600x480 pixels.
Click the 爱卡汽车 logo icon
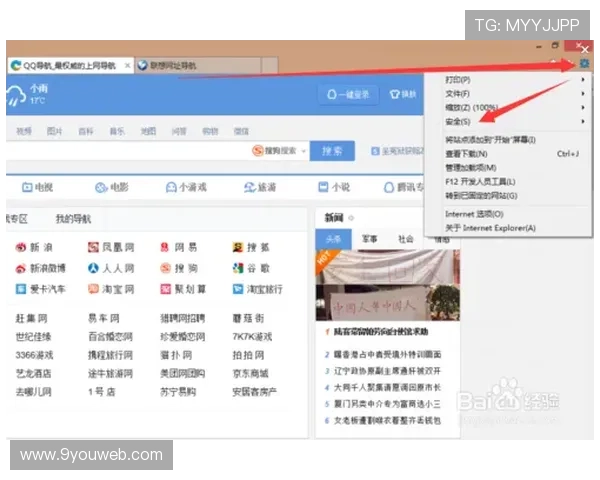point(21,289)
